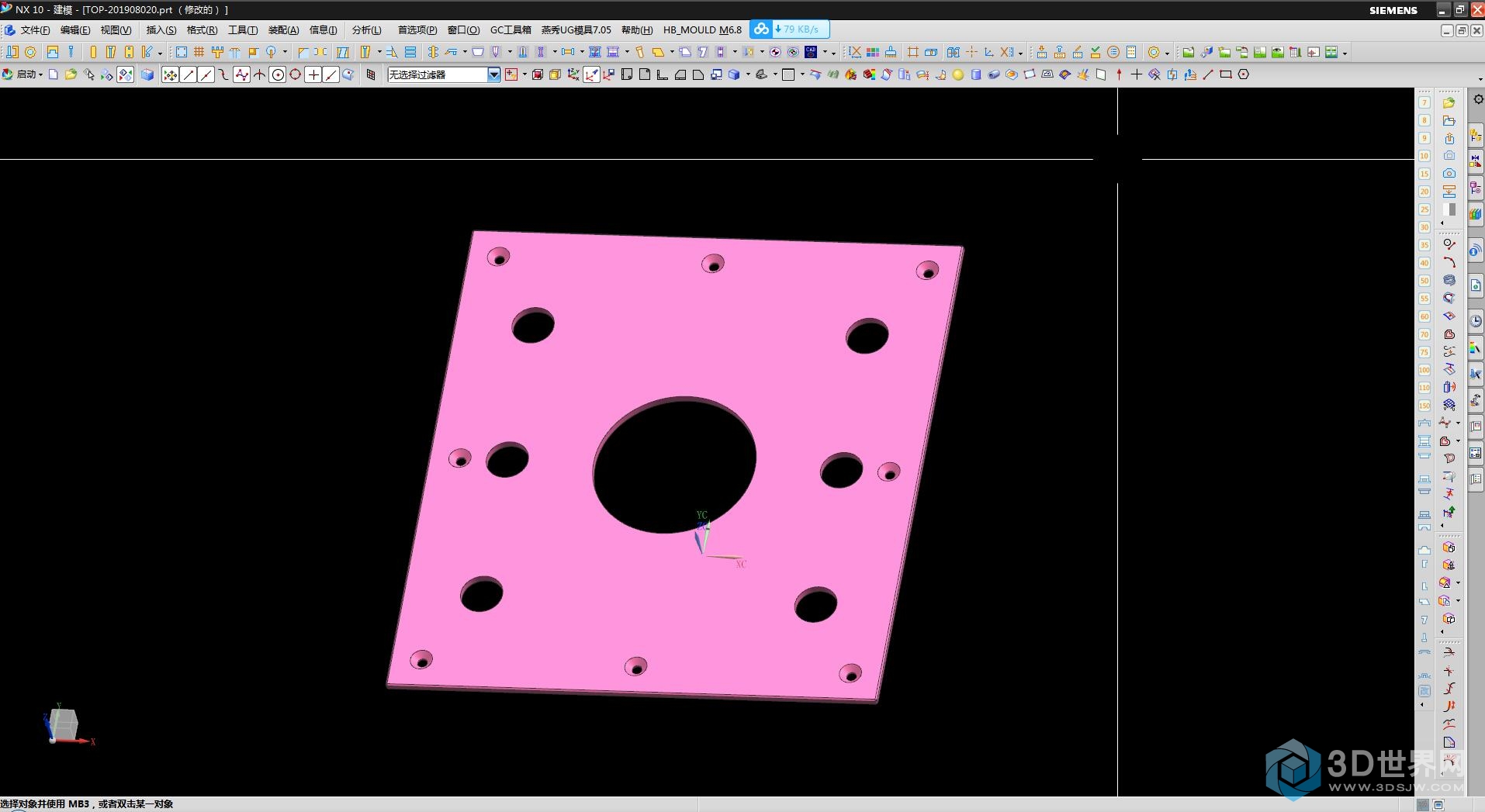Click the blue cube icon near 启动
This screenshot has width=1485, height=812.
[x=147, y=74]
